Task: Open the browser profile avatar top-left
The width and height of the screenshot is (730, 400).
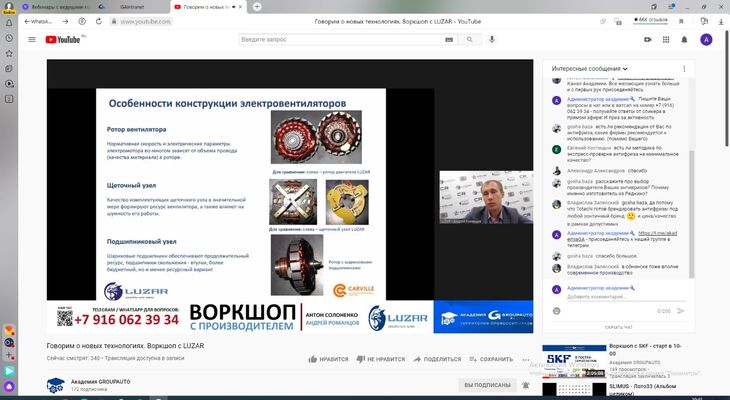Action: (9, 7)
